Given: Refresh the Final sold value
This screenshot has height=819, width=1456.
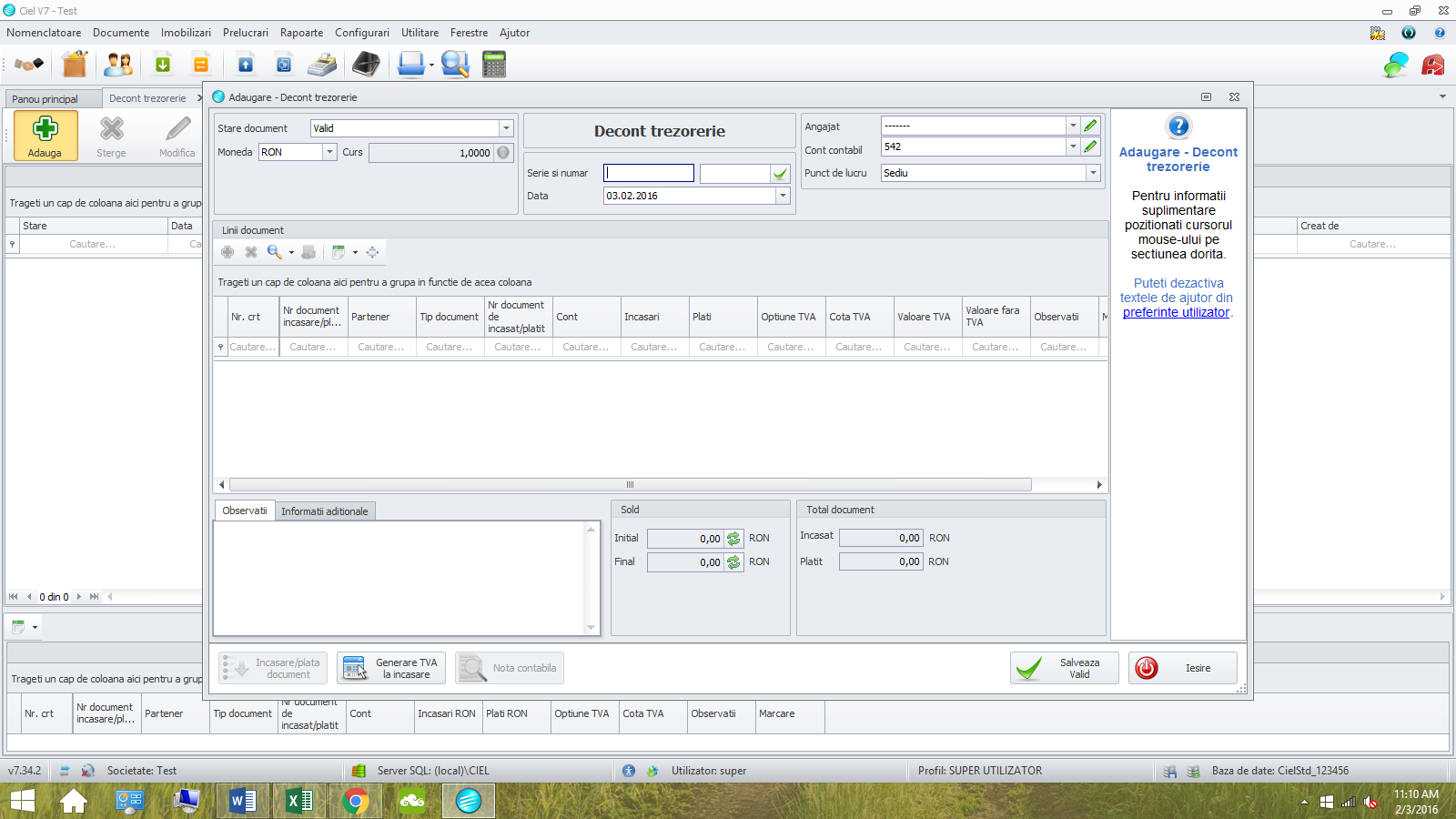Looking at the screenshot, I should (733, 562).
